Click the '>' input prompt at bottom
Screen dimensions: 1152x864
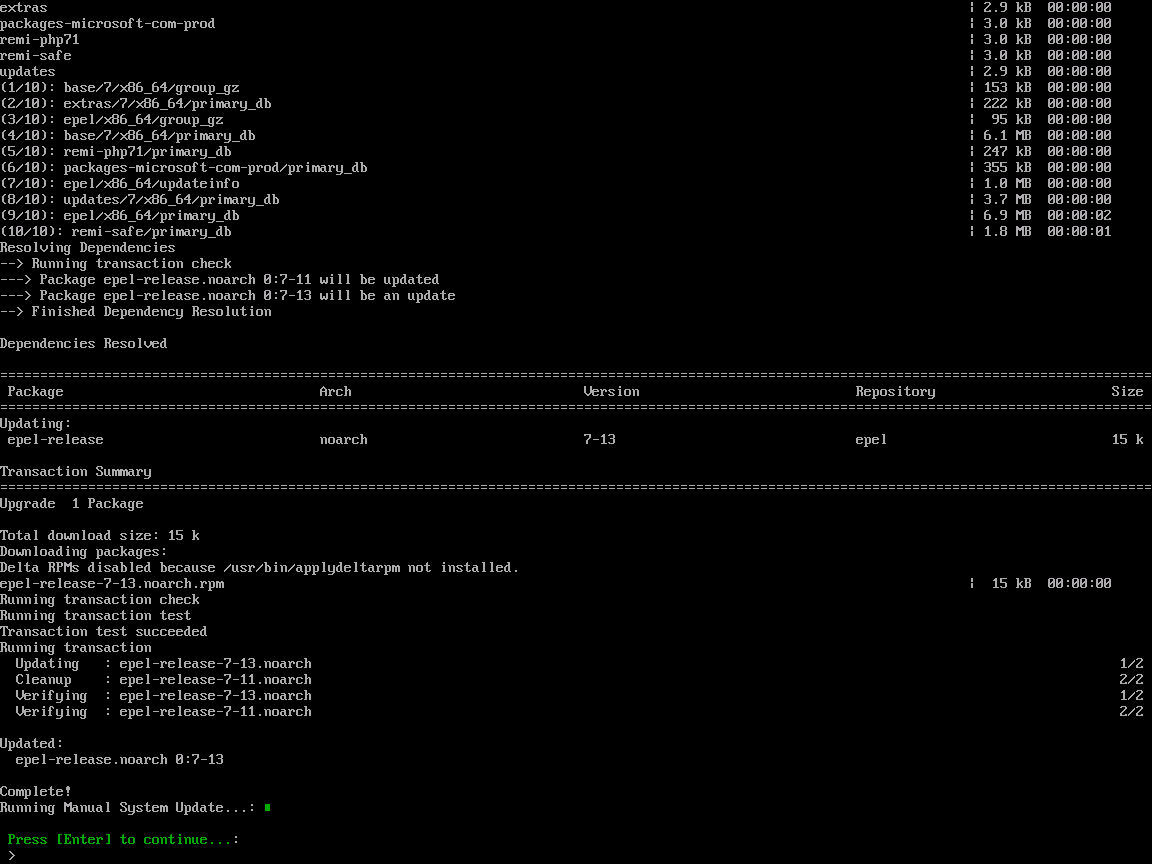coord(11,856)
